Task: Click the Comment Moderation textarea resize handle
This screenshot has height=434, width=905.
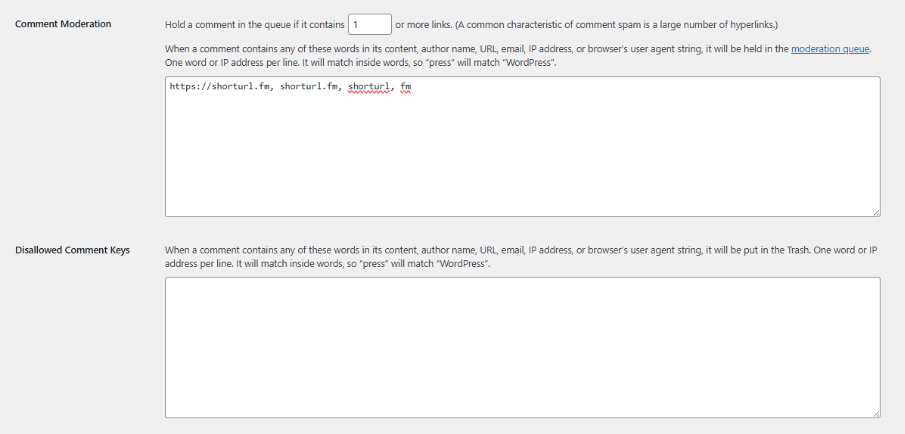Action: coord(876,212)
